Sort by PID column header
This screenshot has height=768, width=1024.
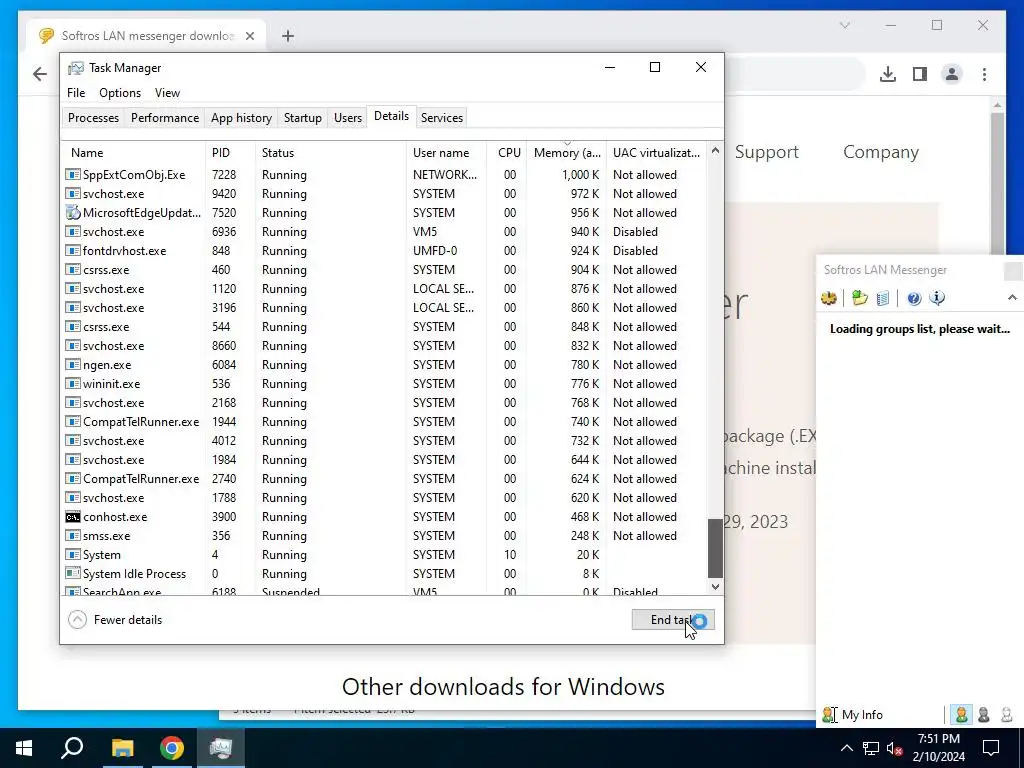(230, 153)
